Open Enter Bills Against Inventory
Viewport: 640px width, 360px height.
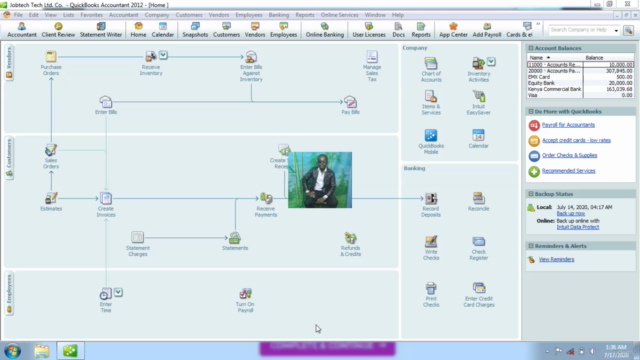coord(251,57)
